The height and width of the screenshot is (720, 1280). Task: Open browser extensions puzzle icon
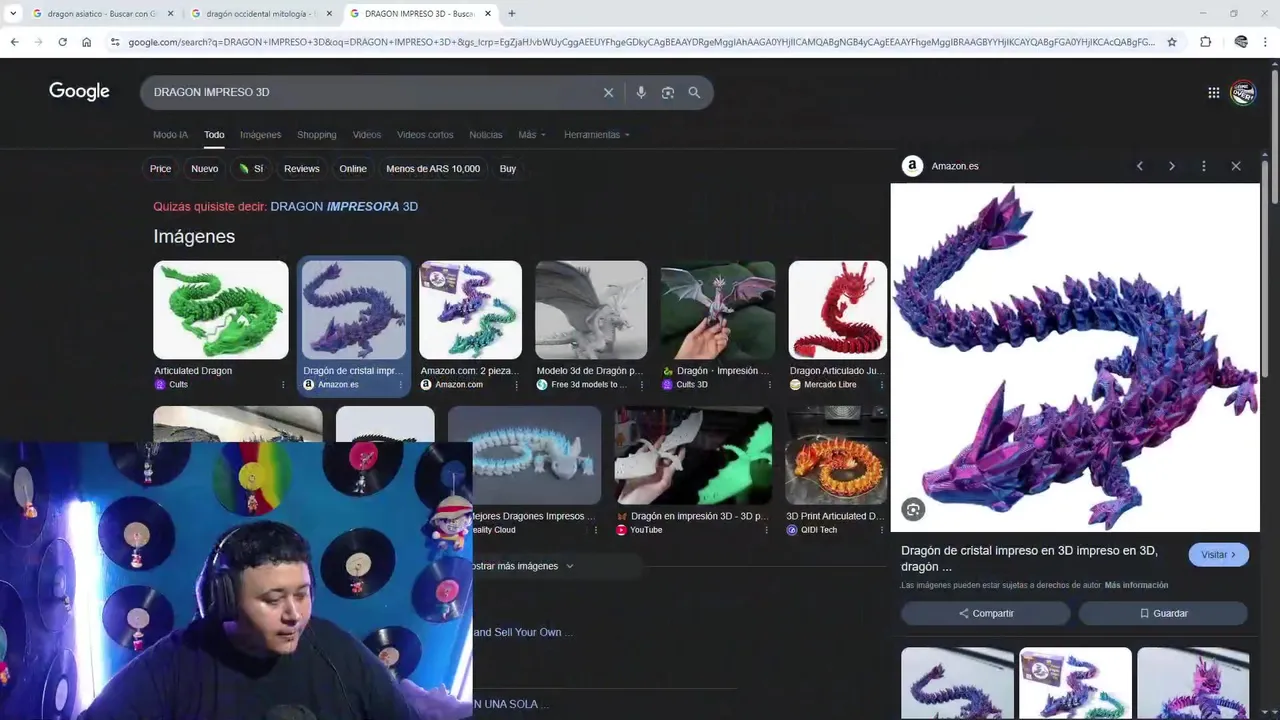pyautogui.click(x=1205, y=42)
